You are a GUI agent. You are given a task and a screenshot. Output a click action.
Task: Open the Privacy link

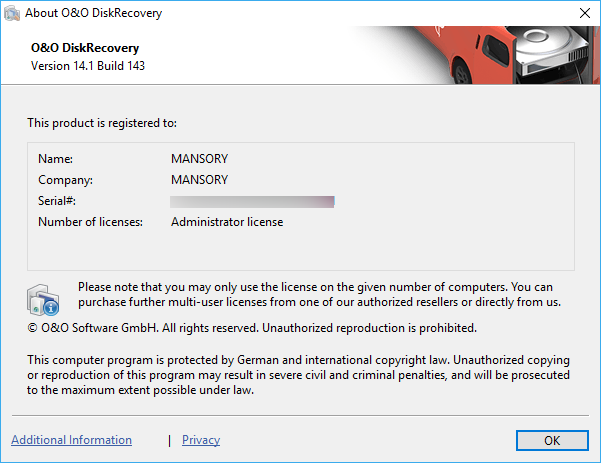(x=201, y=440)
